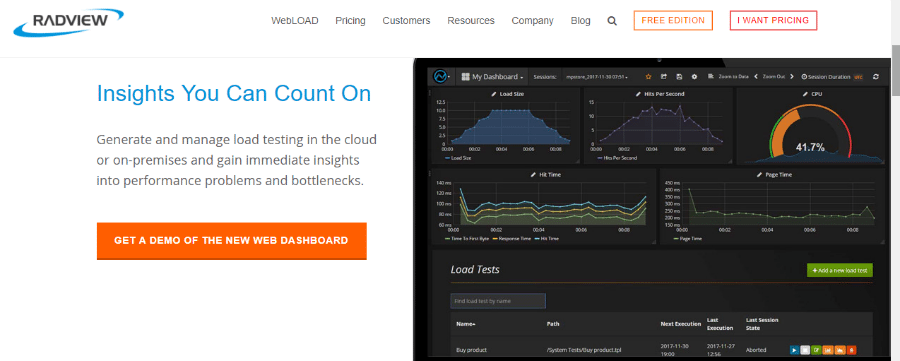This screenshot has width=900, height=361.
Task: Click the left arrow beside Zoom Out
Action: (756, 76)
